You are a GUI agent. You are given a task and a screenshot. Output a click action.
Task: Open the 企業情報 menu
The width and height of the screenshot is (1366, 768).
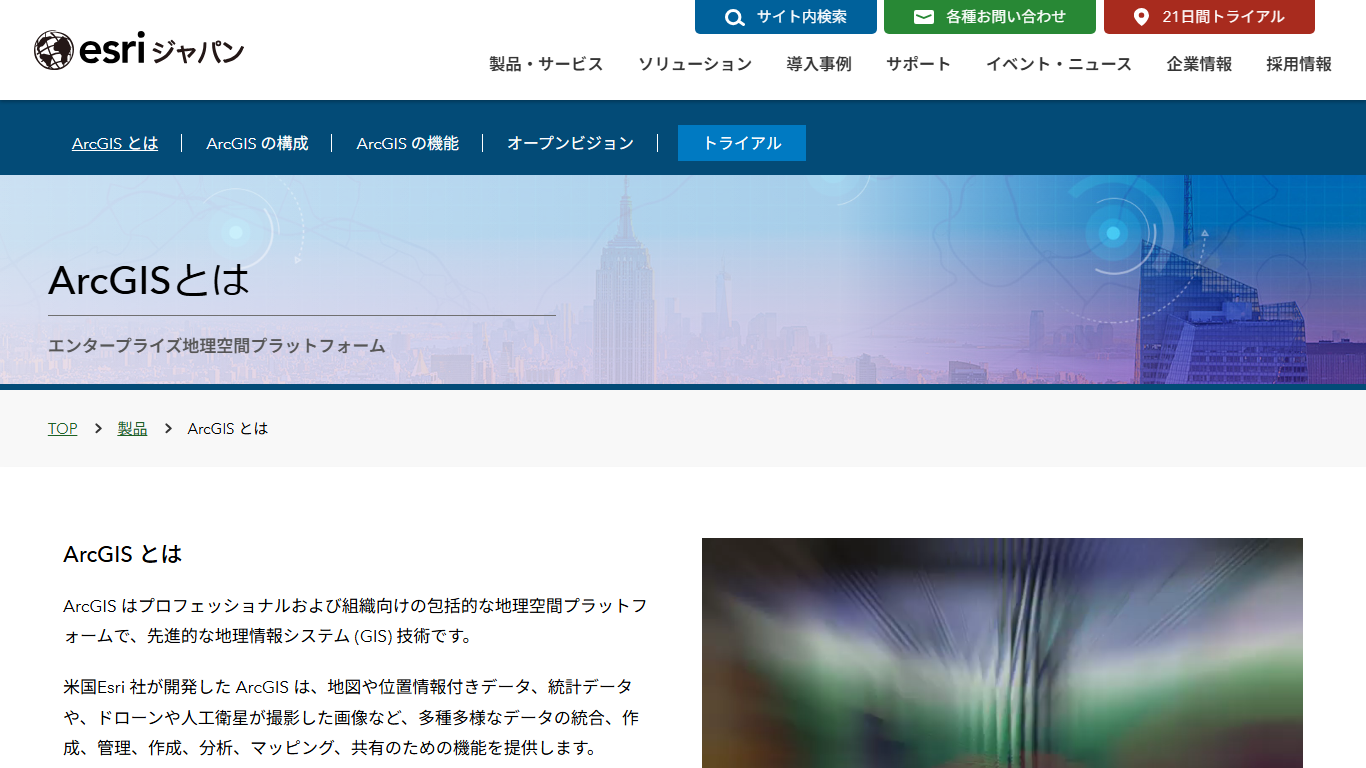[x=1199, y=64]
